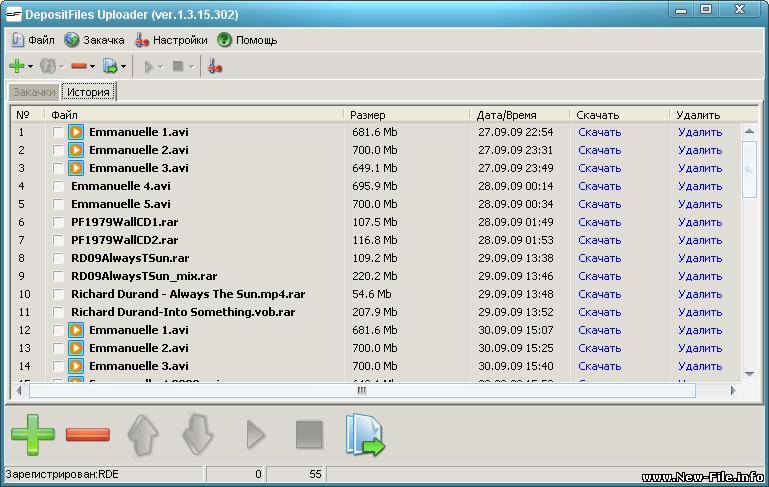Viewport: 769px width, 487px height.
Task: Click video icon of row 14 Emmanuelle 3.avi
Action: (x=76, y=366)
